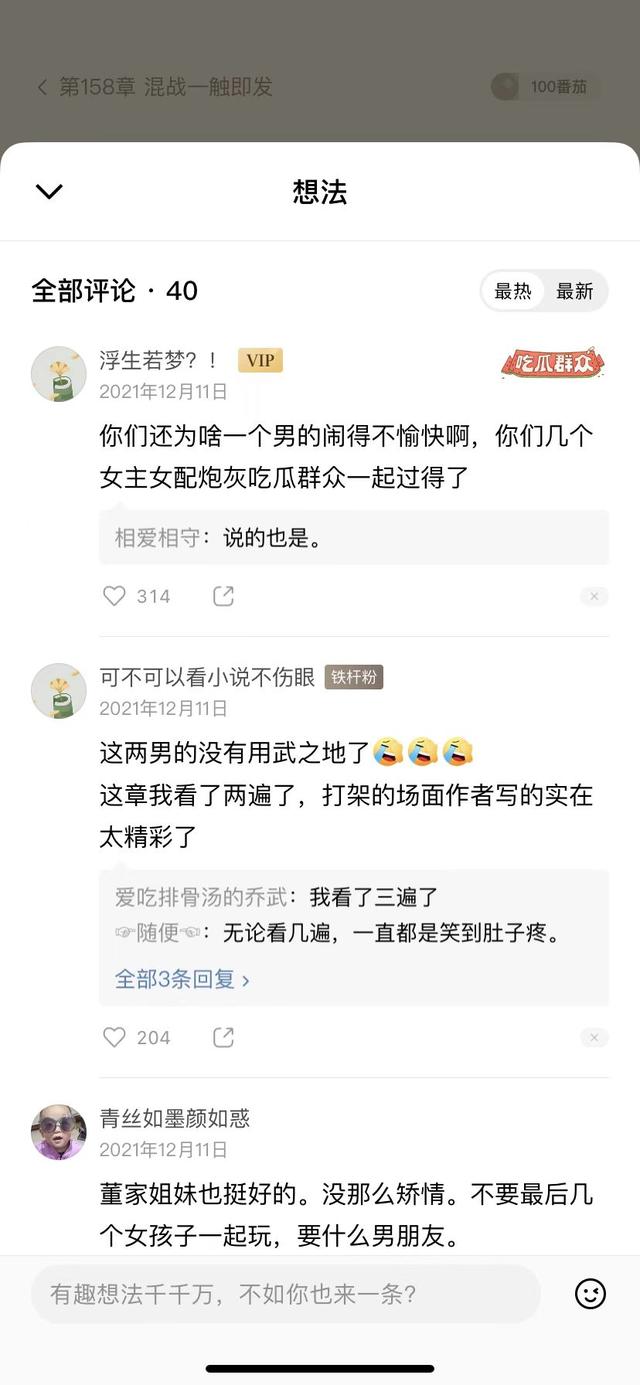Screen dimensions: 640x1385
Task: Click the comment input field
Action: [x=285, y=1293]
